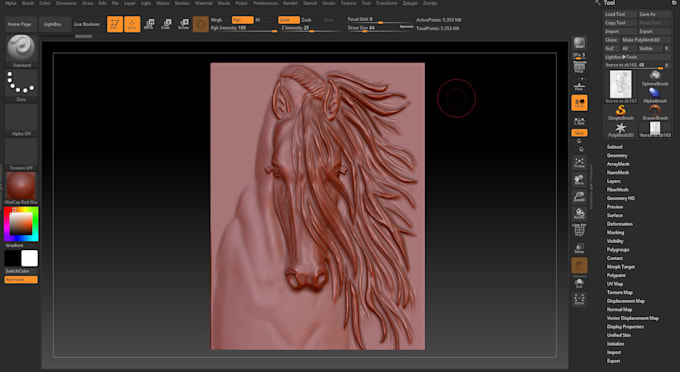
Task: Open the Preferences menu
Action: point(265,3)
